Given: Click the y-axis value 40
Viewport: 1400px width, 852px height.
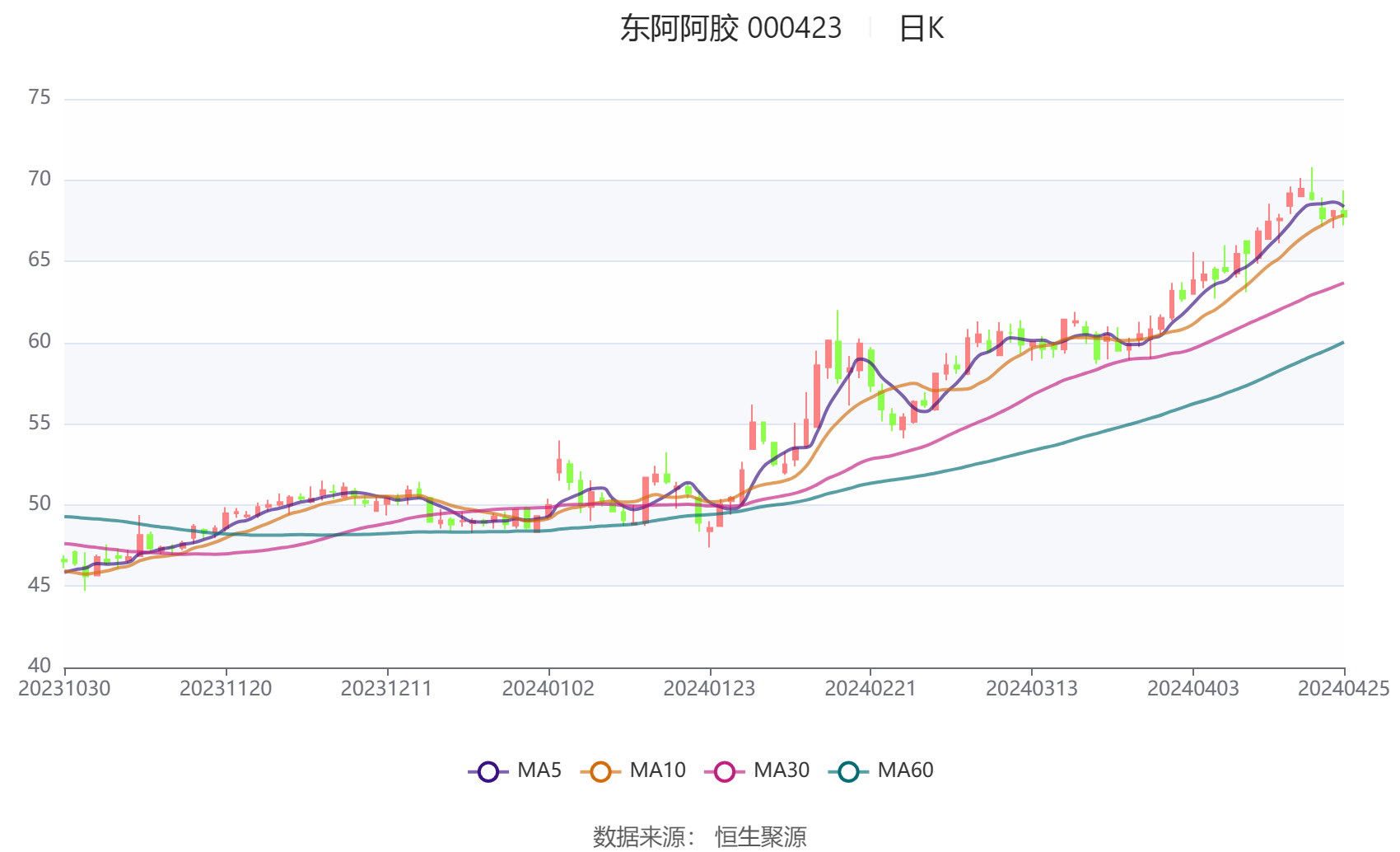Looking at the screenshot, I should 40,666.
